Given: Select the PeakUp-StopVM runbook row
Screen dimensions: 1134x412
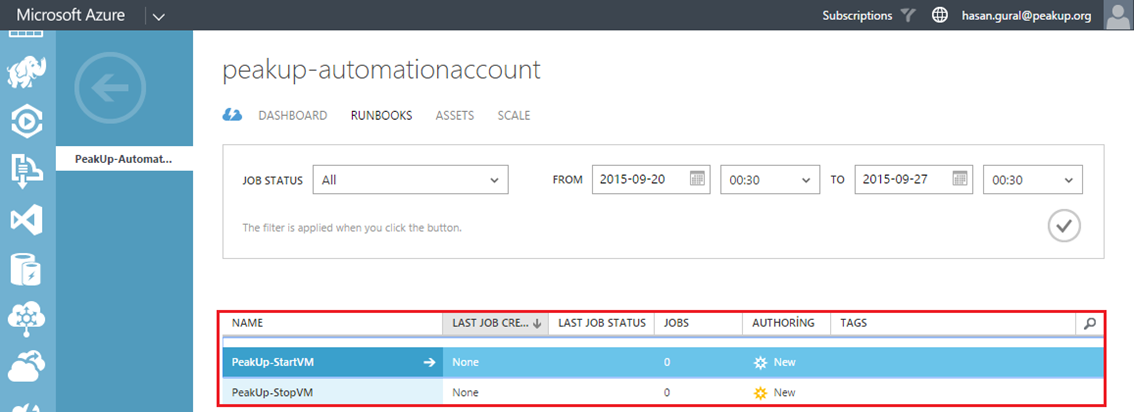Looking at the screenshot, I should click(x=662, y=392).
